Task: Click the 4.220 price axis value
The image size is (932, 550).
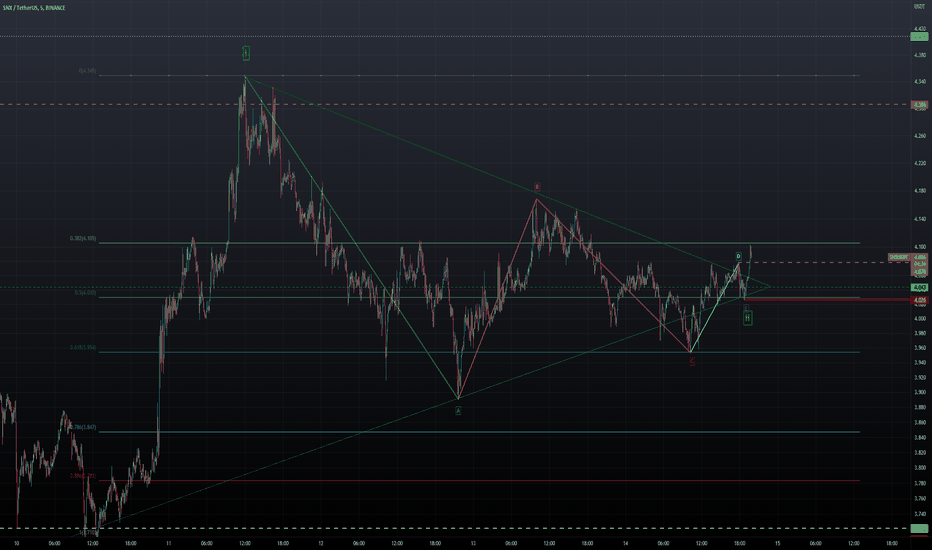Action: 920,163
